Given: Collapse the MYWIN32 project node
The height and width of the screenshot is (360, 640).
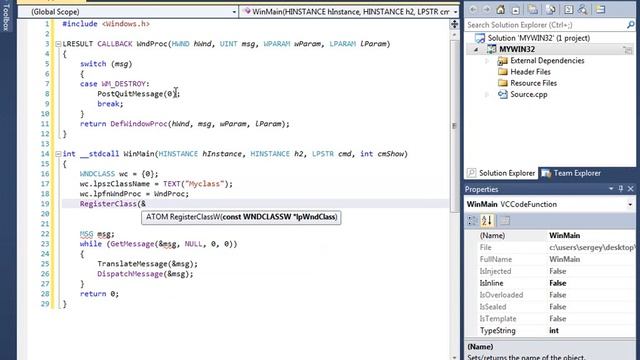Looking at the screenshot, I should pos(476,50).
